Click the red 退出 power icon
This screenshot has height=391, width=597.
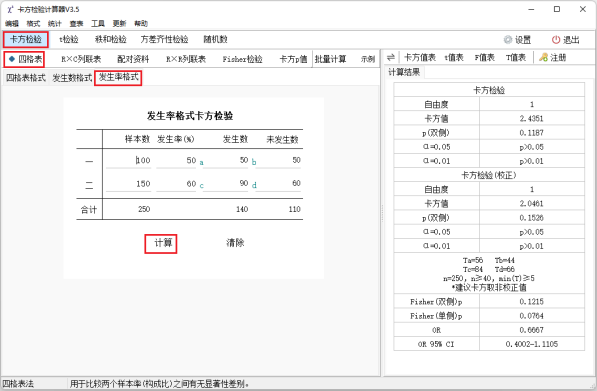(556, 40)
